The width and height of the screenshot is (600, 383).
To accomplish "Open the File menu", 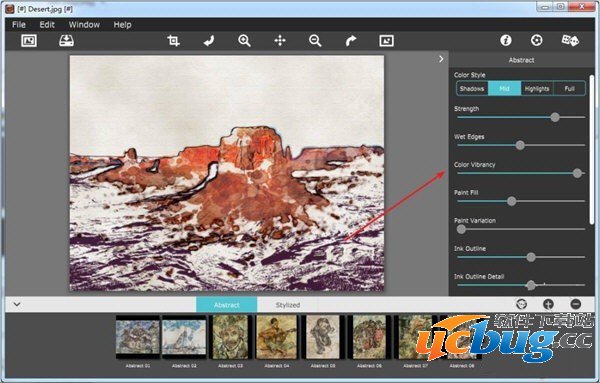I will pyautogui.click(x=19, y=25).
